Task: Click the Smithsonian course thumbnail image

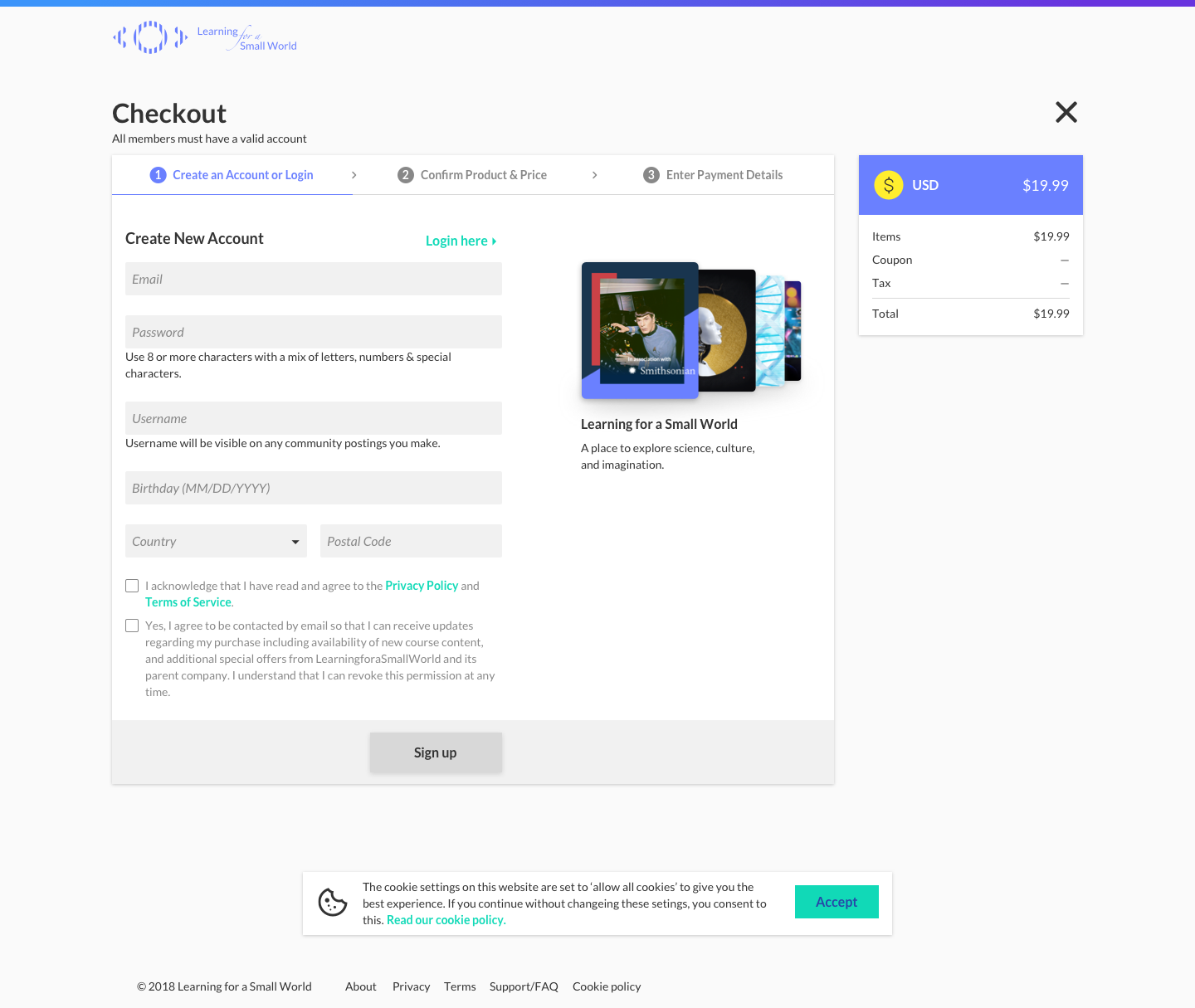Action: (x=640, y=330)
